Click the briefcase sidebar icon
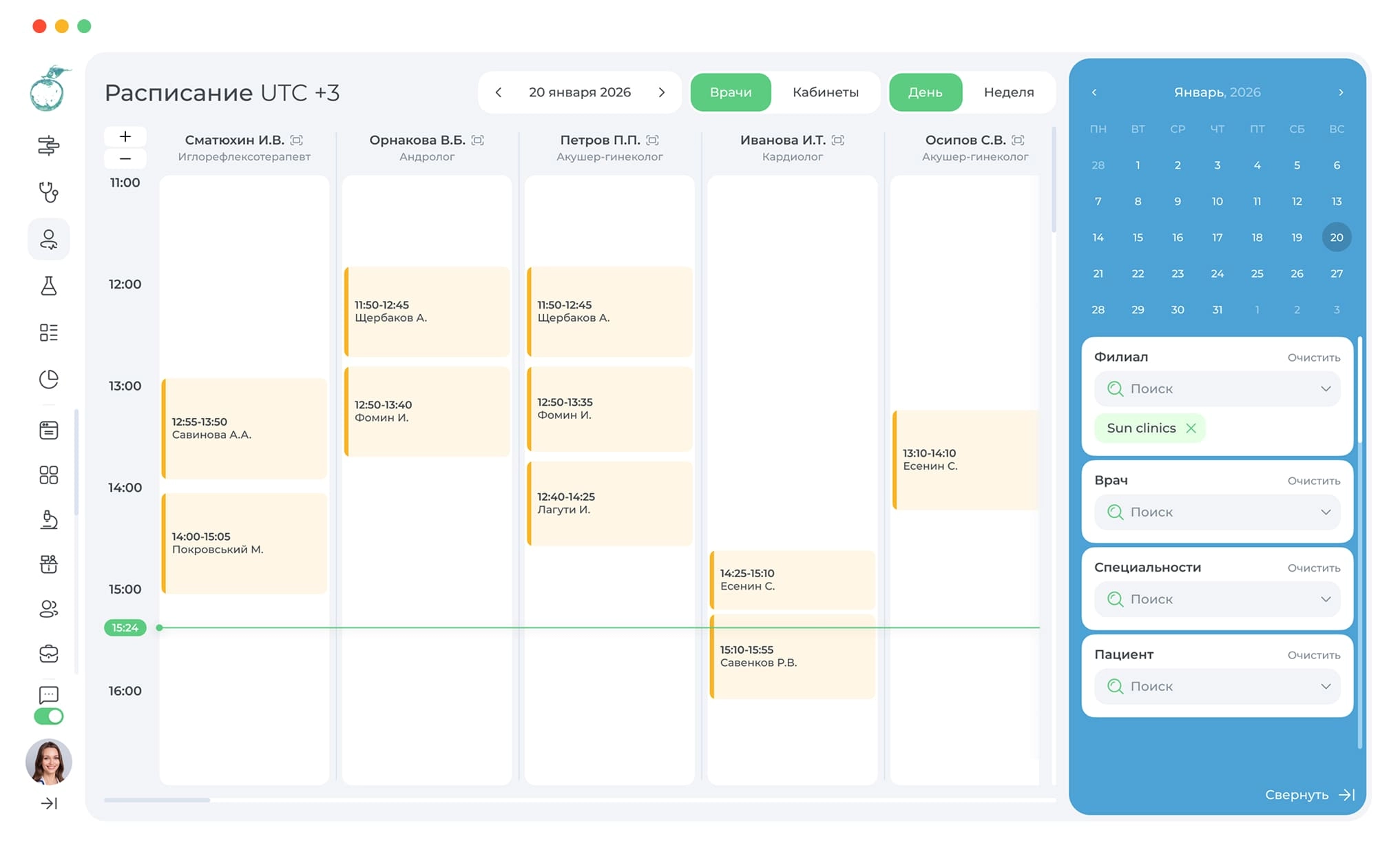 [48, 653]
